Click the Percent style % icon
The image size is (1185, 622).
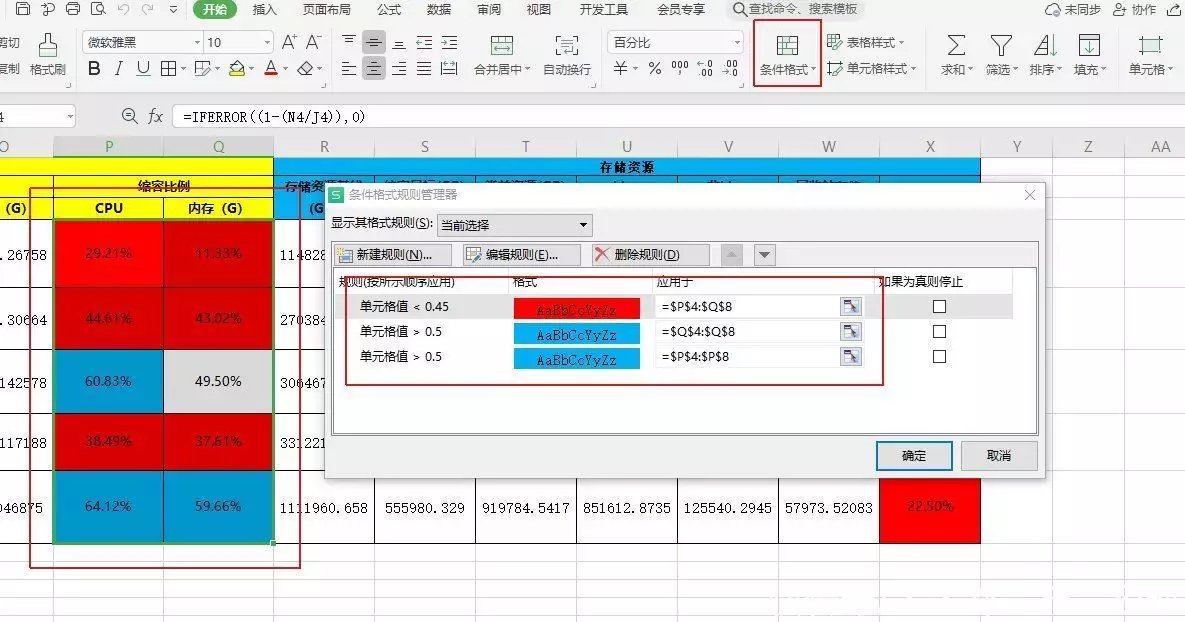point(654,69)
